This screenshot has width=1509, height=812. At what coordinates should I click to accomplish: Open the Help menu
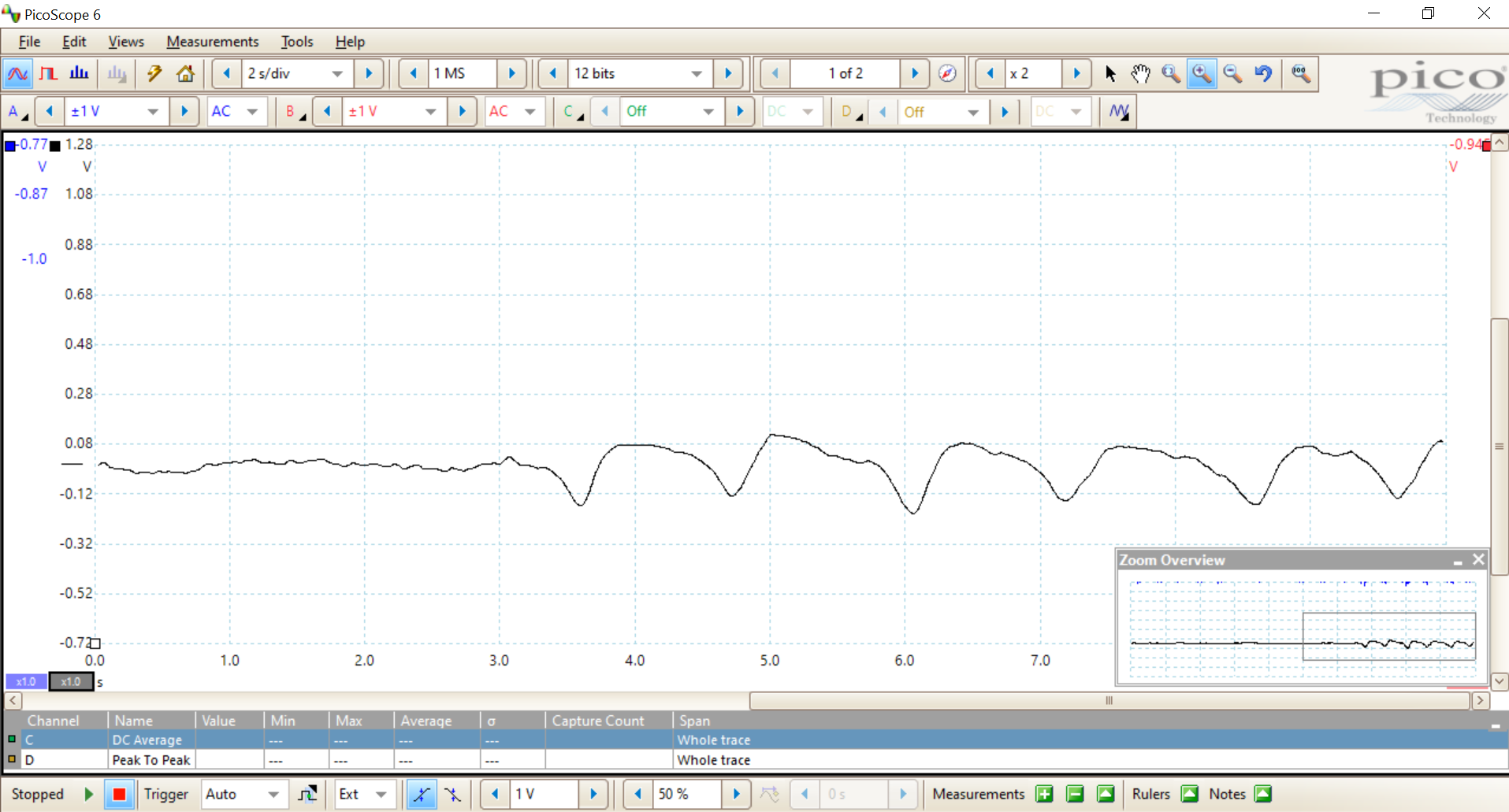pyautogui.click(x=350, y=42)
